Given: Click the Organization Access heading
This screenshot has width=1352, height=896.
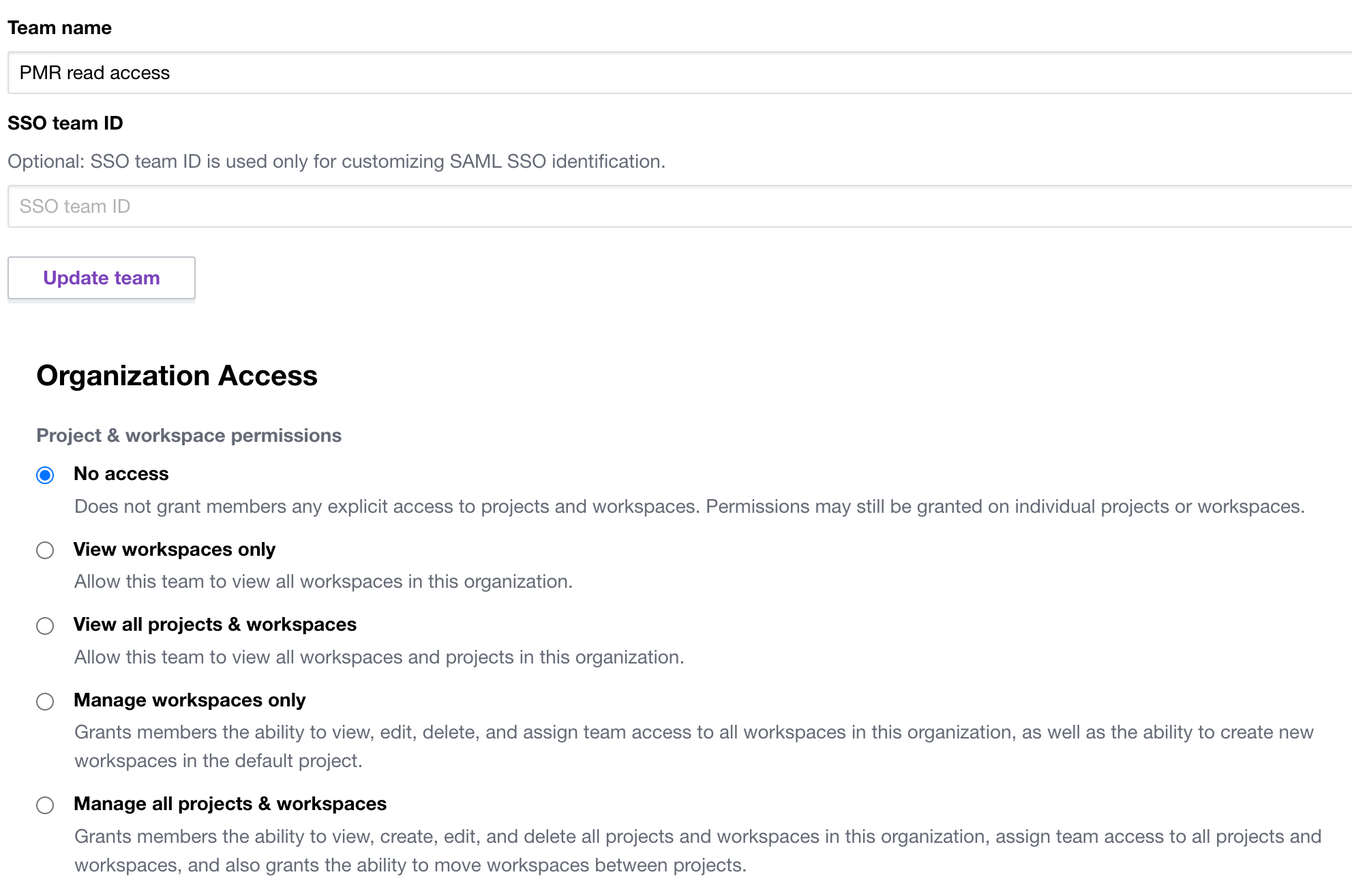Looking at the screenshot, I should click(177, 376).
